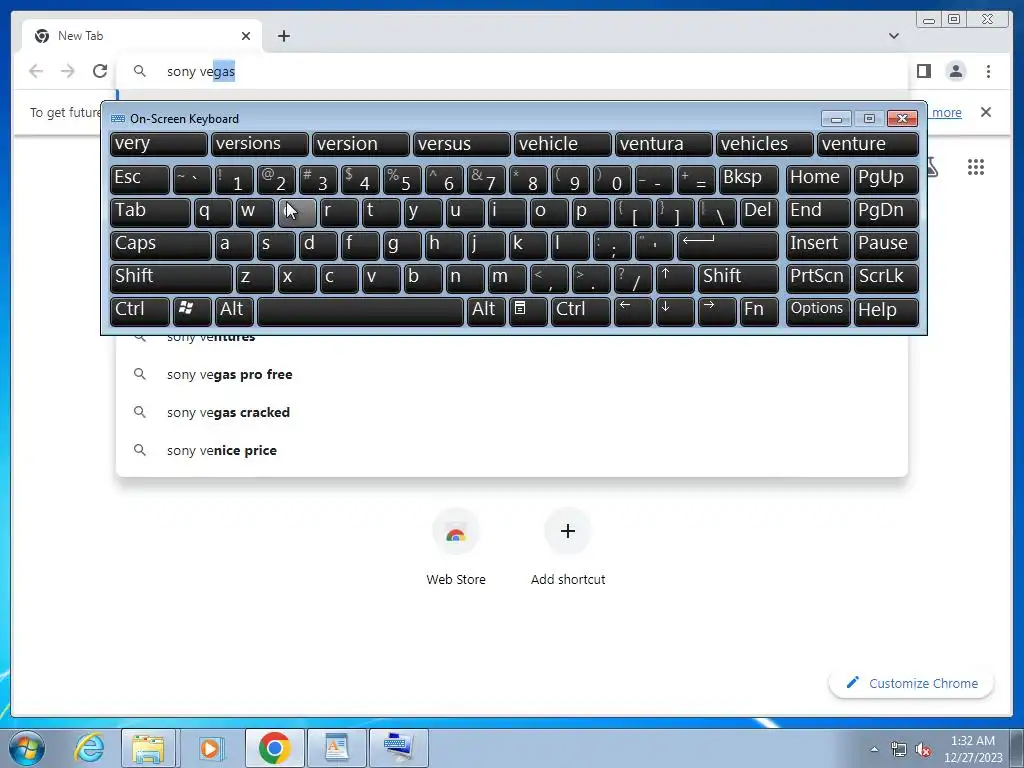Viewport: 1024px width, 768px height.
Task: Choose suggestion 'sony vegas pro free'
Action: point(511,374)
